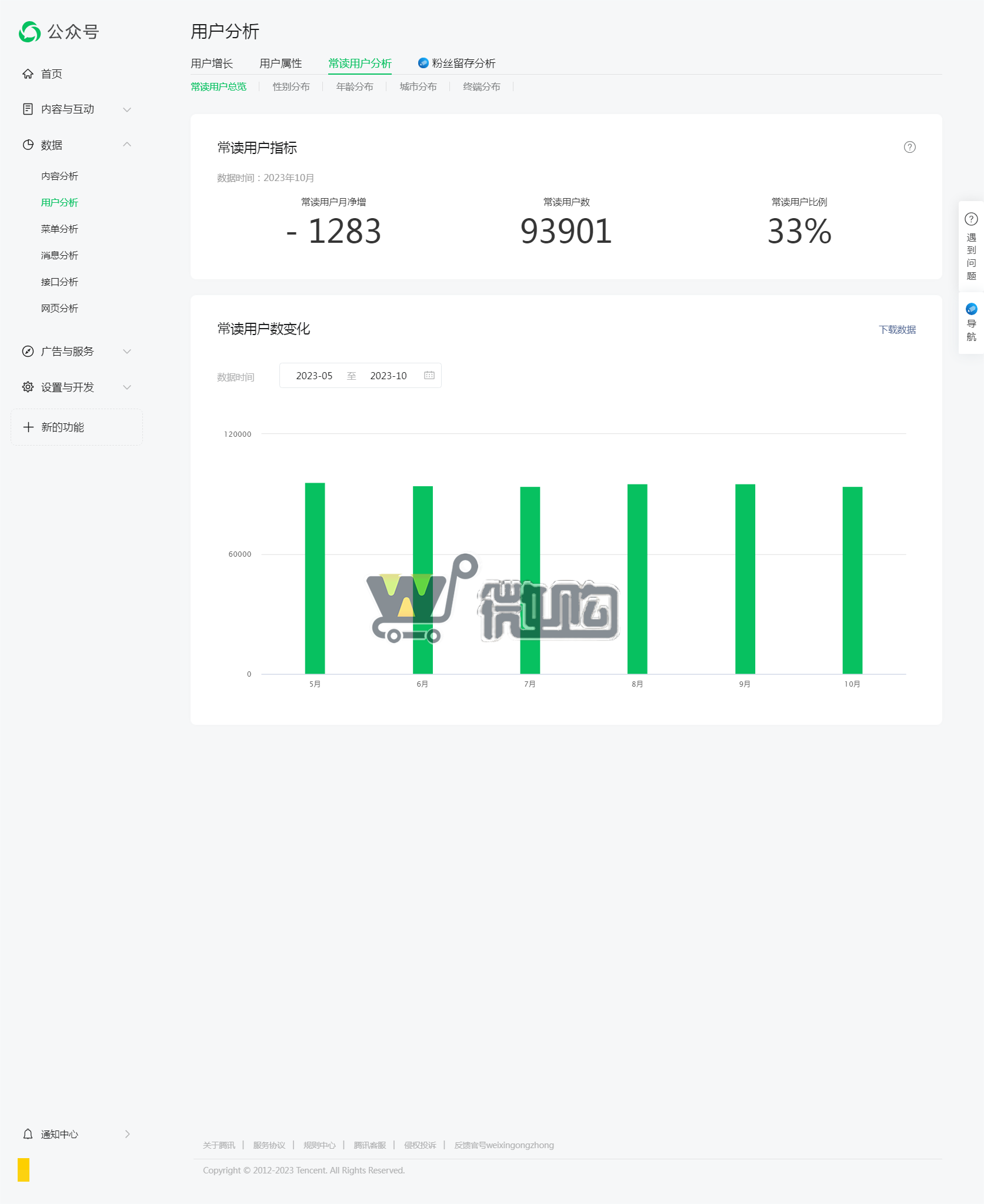Click the 公众号 logo icon
This screenshot has width=984, height=1204.
[x=29, y=32]
